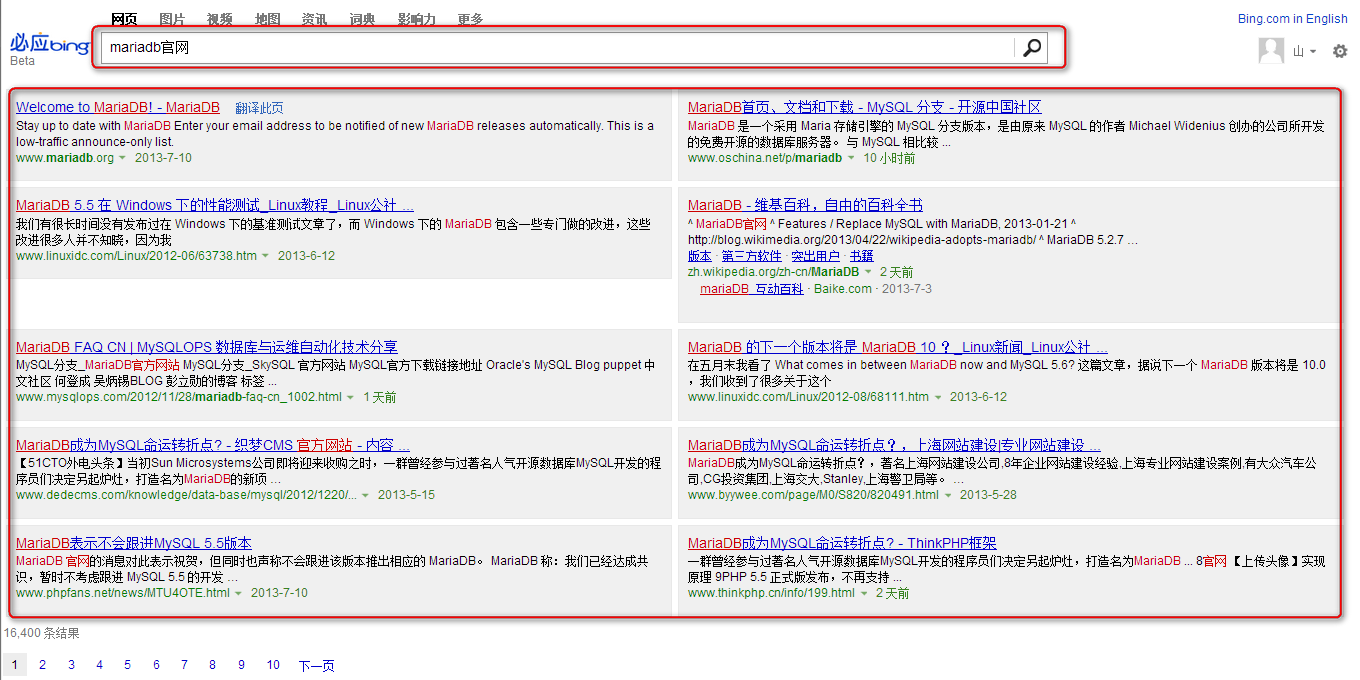Image resolution: width=1360 pixels, height=680 pixels.
Task: Click the 16,400 条结果 count text
Action: tap(42, 633)
